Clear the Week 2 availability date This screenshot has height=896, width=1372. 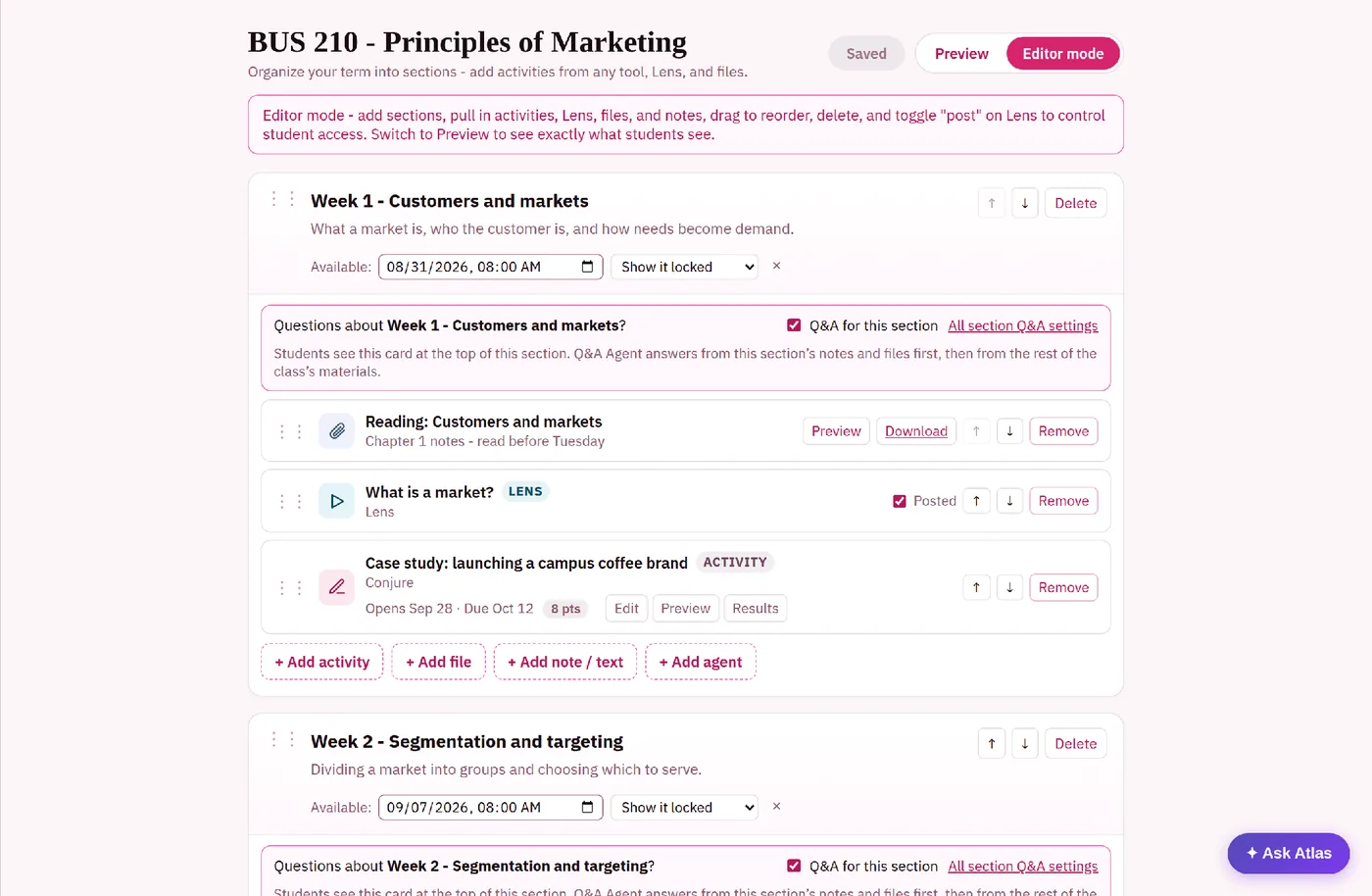(776, 806)
